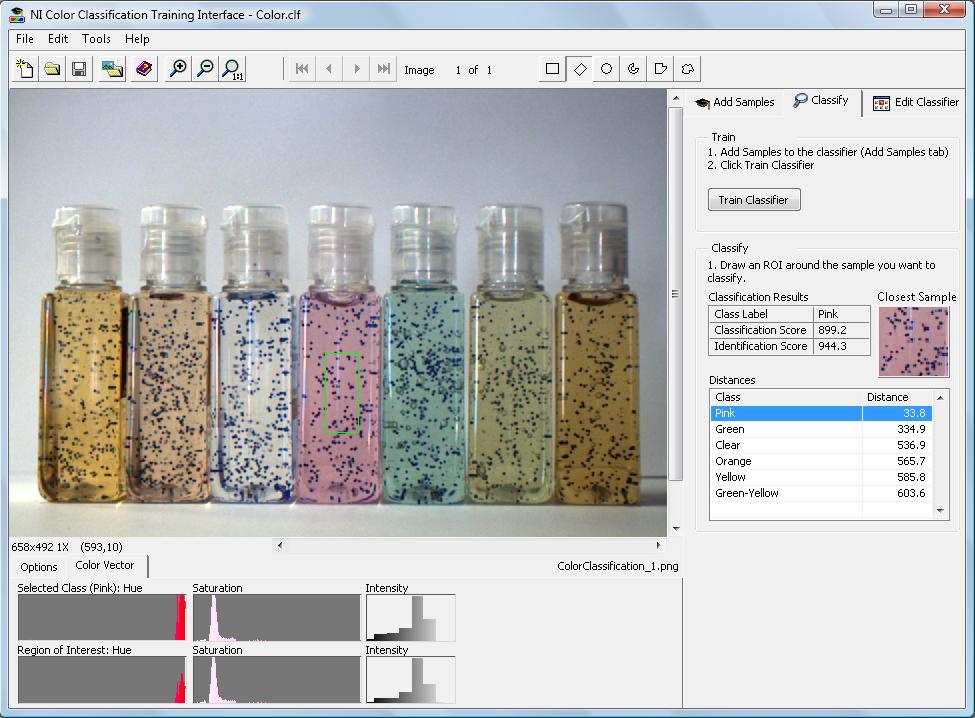Click the Closest Sample thumbnail

pos(913,342)
